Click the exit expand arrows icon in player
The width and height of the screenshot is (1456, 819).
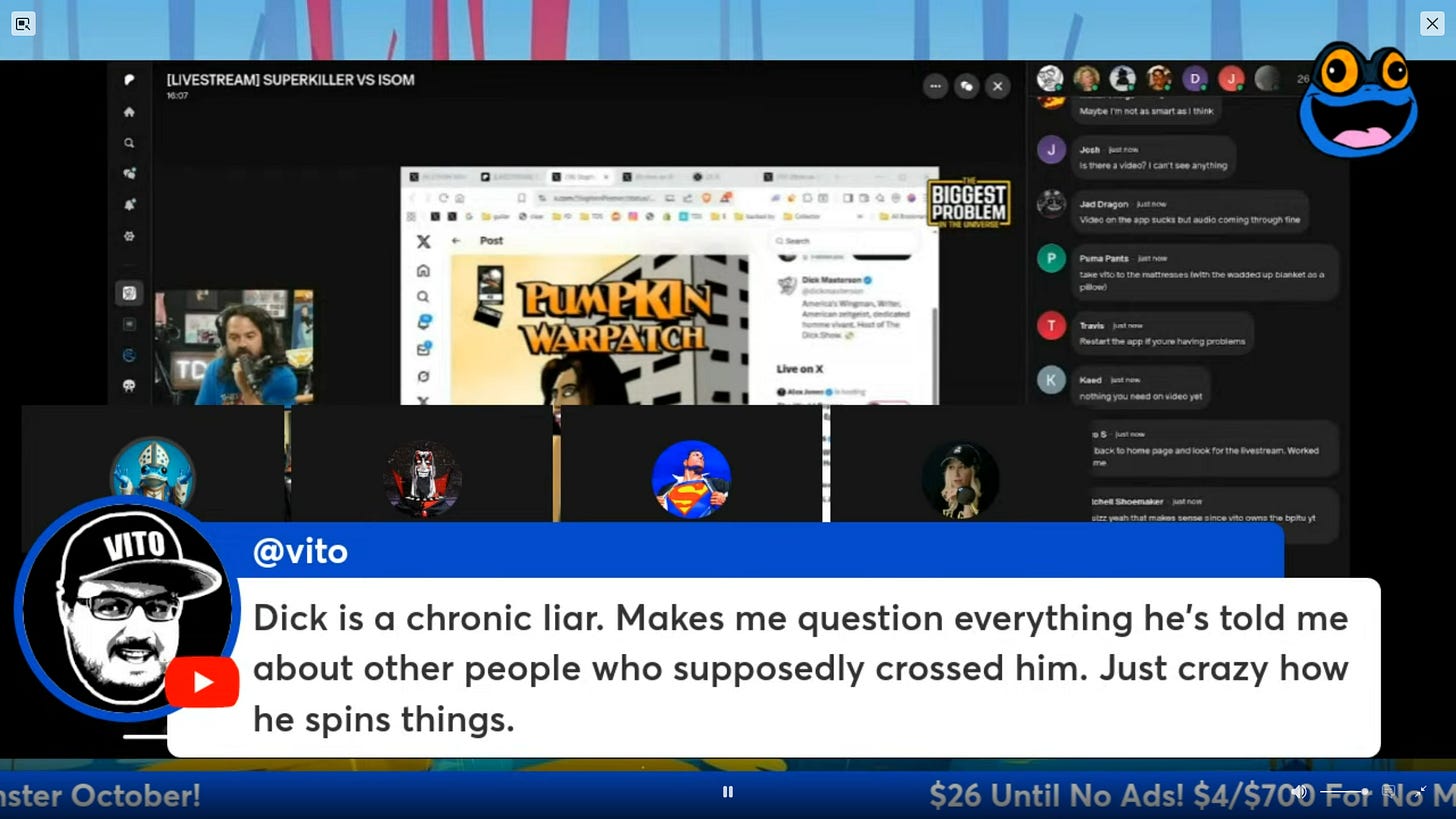pos(1422,791)
